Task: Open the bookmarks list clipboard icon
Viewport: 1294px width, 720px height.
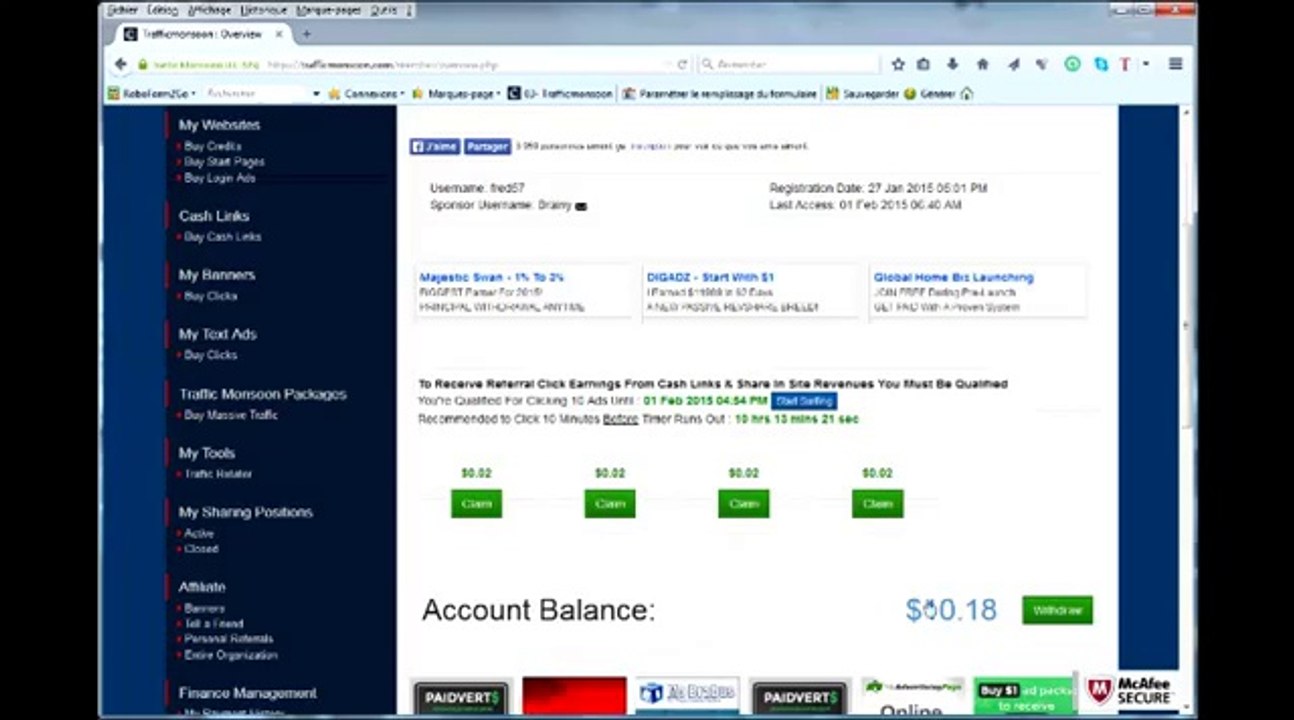Action: click(x=924, y=64)
